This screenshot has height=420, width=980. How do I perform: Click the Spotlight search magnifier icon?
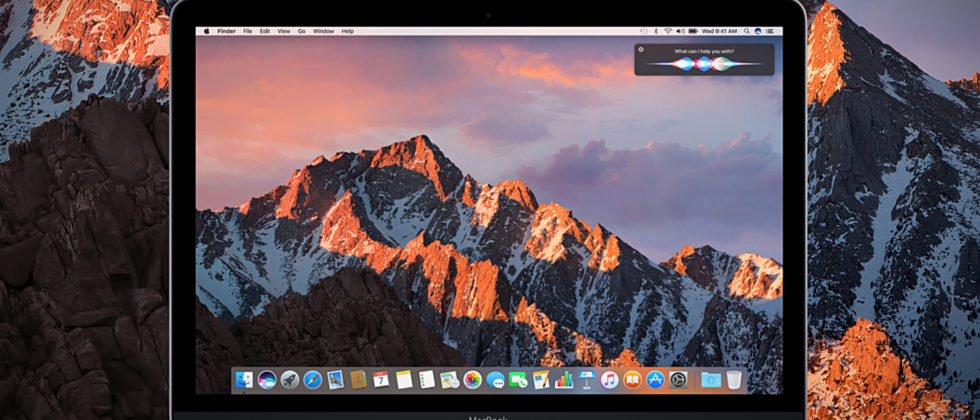coord(745,31)
